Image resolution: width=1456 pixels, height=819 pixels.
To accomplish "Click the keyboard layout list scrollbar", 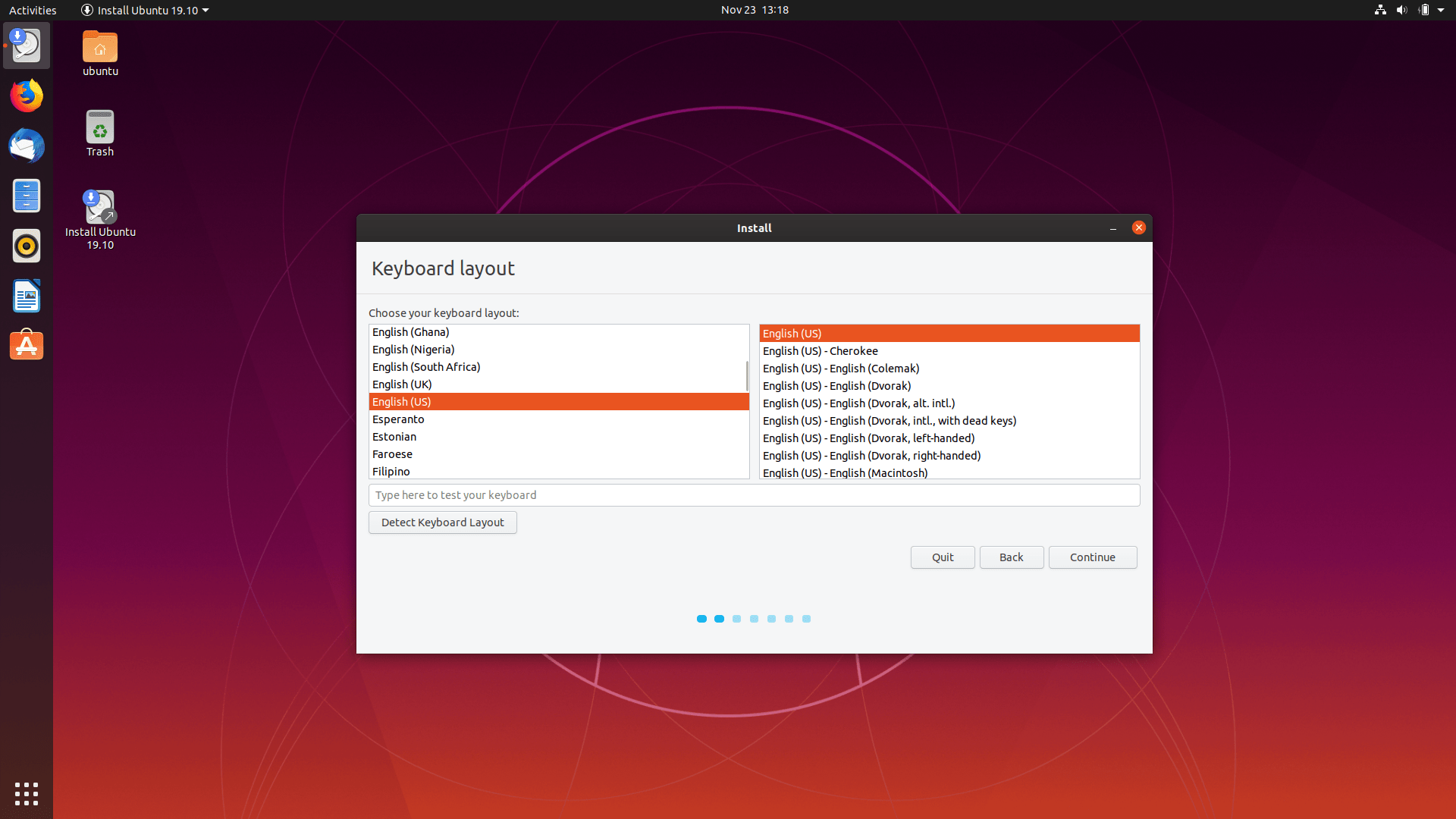I will [x=747, y=376].
